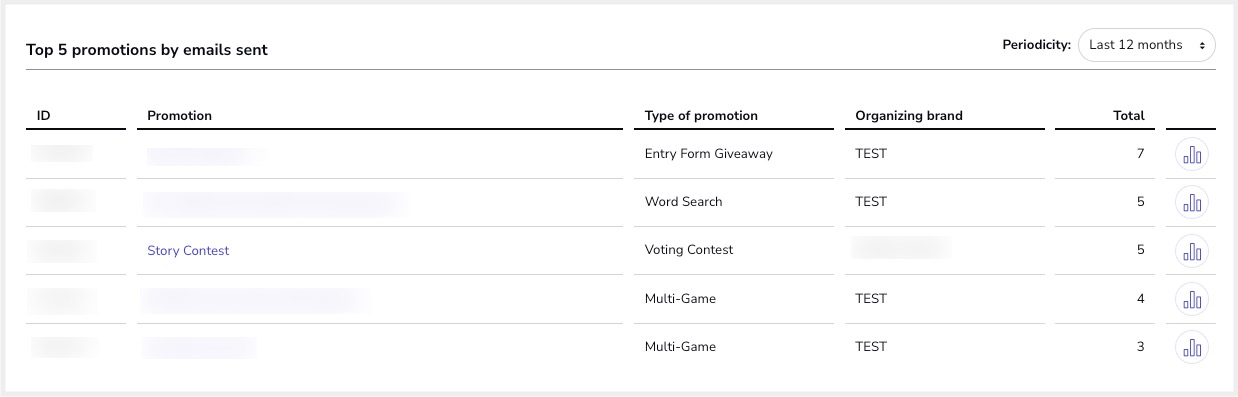Click the Organizing brand column header
1238x397 pixels.
(x=909, y=116)
